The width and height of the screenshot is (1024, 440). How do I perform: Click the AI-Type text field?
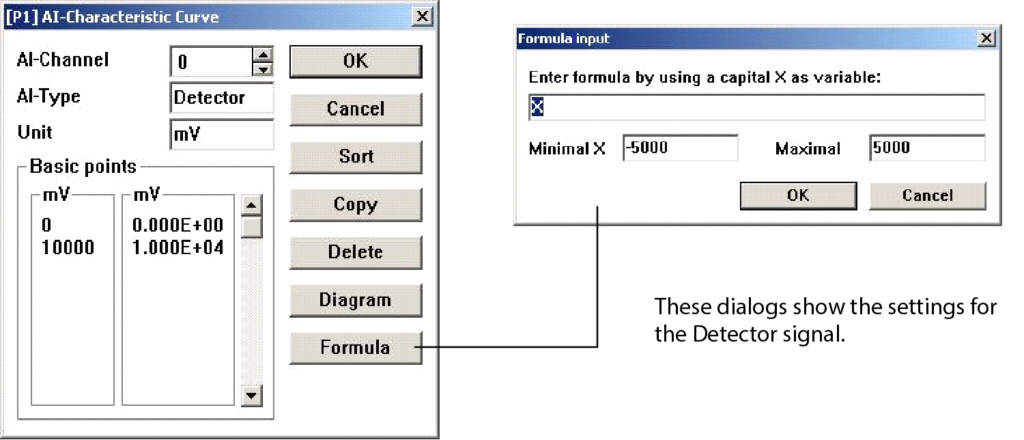222,98
